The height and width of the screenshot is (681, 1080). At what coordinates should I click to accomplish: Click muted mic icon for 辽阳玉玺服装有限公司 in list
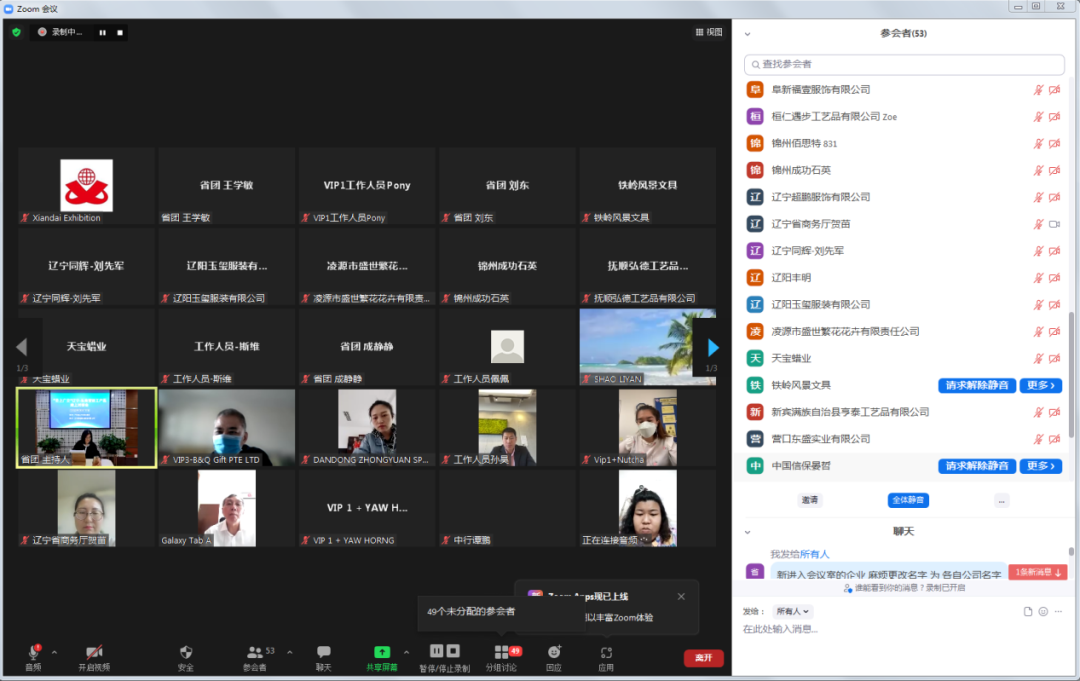pyautogui.click(x=1038, y=304)
